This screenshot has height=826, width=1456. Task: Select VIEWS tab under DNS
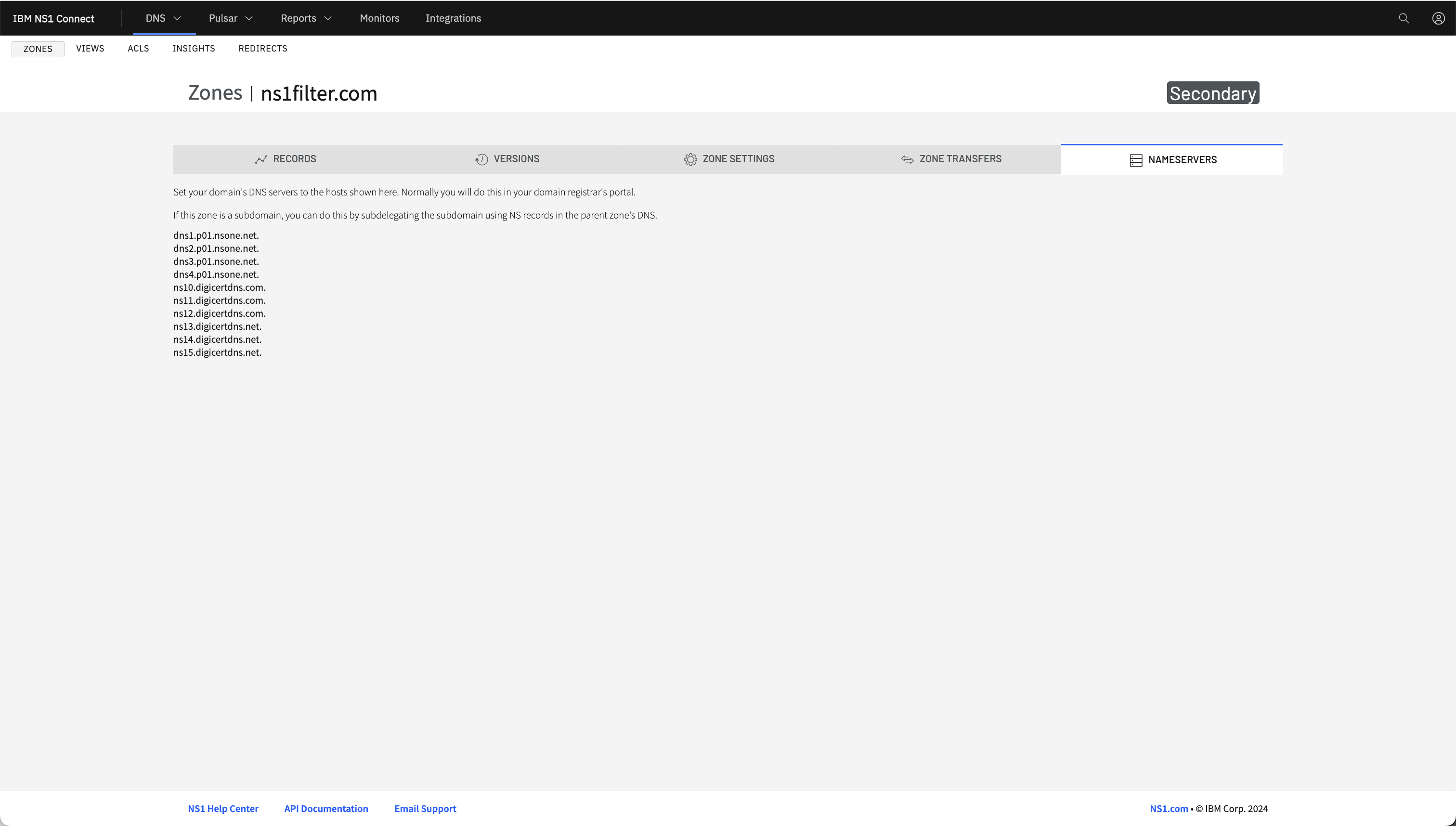(90, 48)
